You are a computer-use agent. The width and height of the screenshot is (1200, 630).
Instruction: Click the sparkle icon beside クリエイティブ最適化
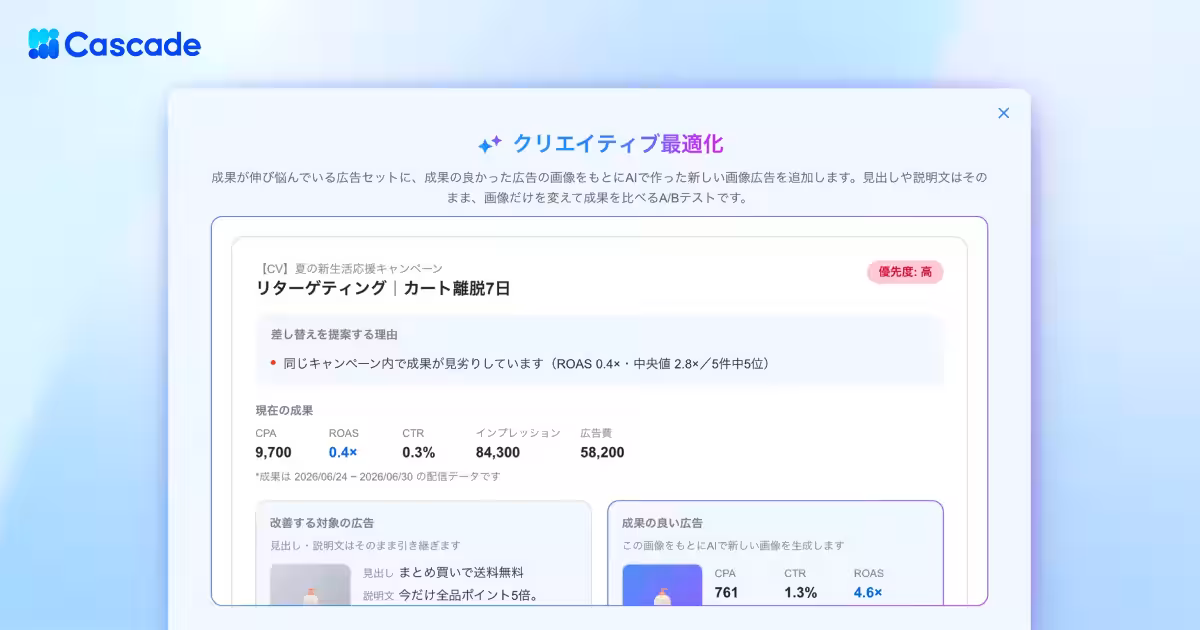point(489,144)
